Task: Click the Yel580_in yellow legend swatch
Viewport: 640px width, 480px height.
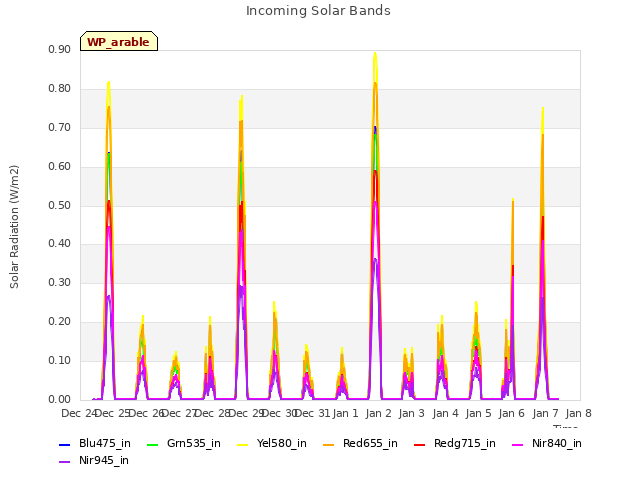Action: tap(242, 444)
